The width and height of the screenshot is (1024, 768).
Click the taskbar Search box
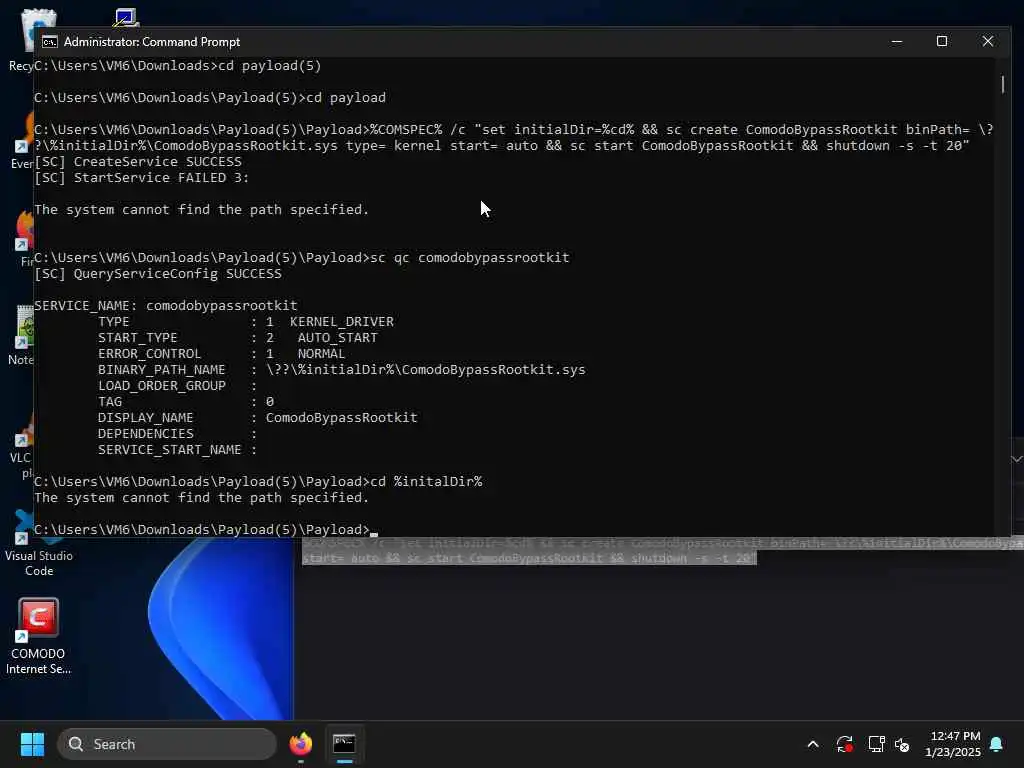click(x=167, y=744)
